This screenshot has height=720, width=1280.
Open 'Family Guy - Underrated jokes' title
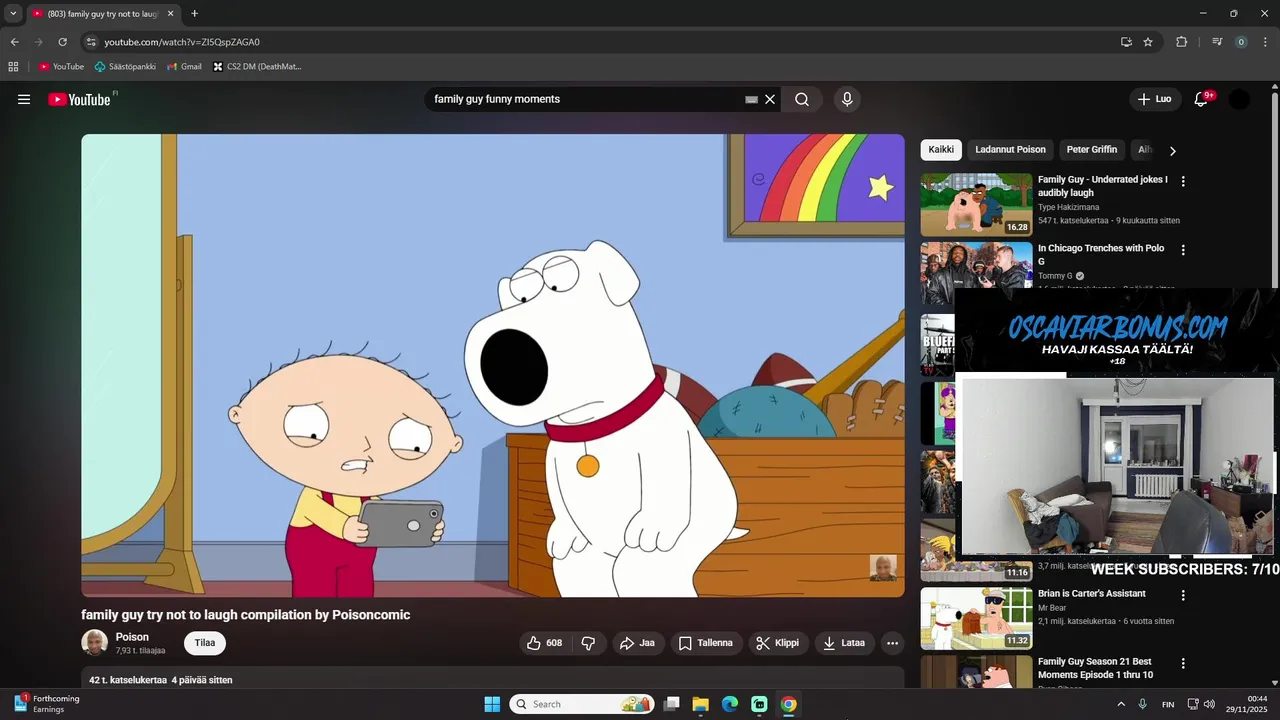coord(1102,186)
